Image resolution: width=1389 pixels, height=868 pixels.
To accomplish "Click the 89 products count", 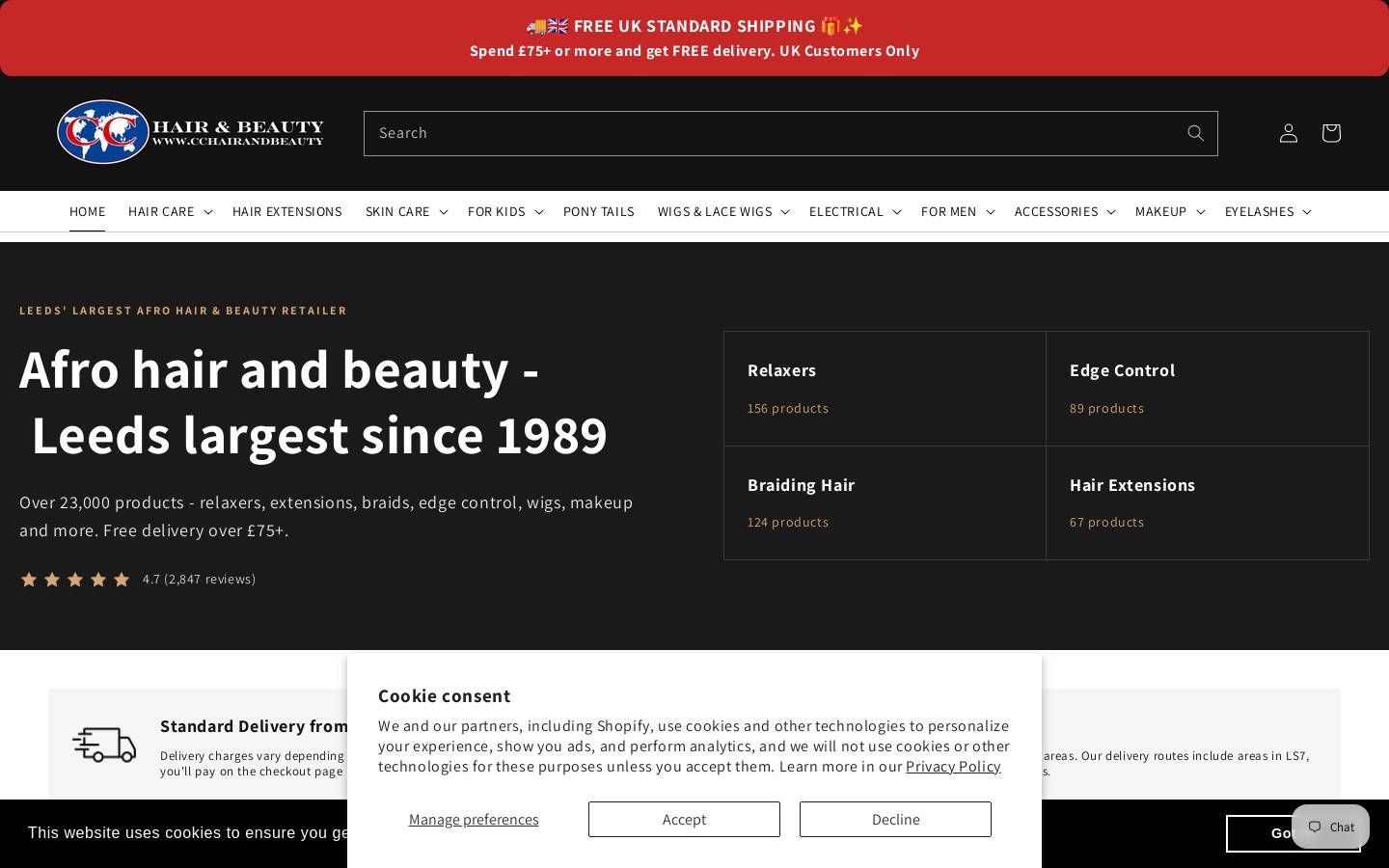I will (x=1106, y=408).
